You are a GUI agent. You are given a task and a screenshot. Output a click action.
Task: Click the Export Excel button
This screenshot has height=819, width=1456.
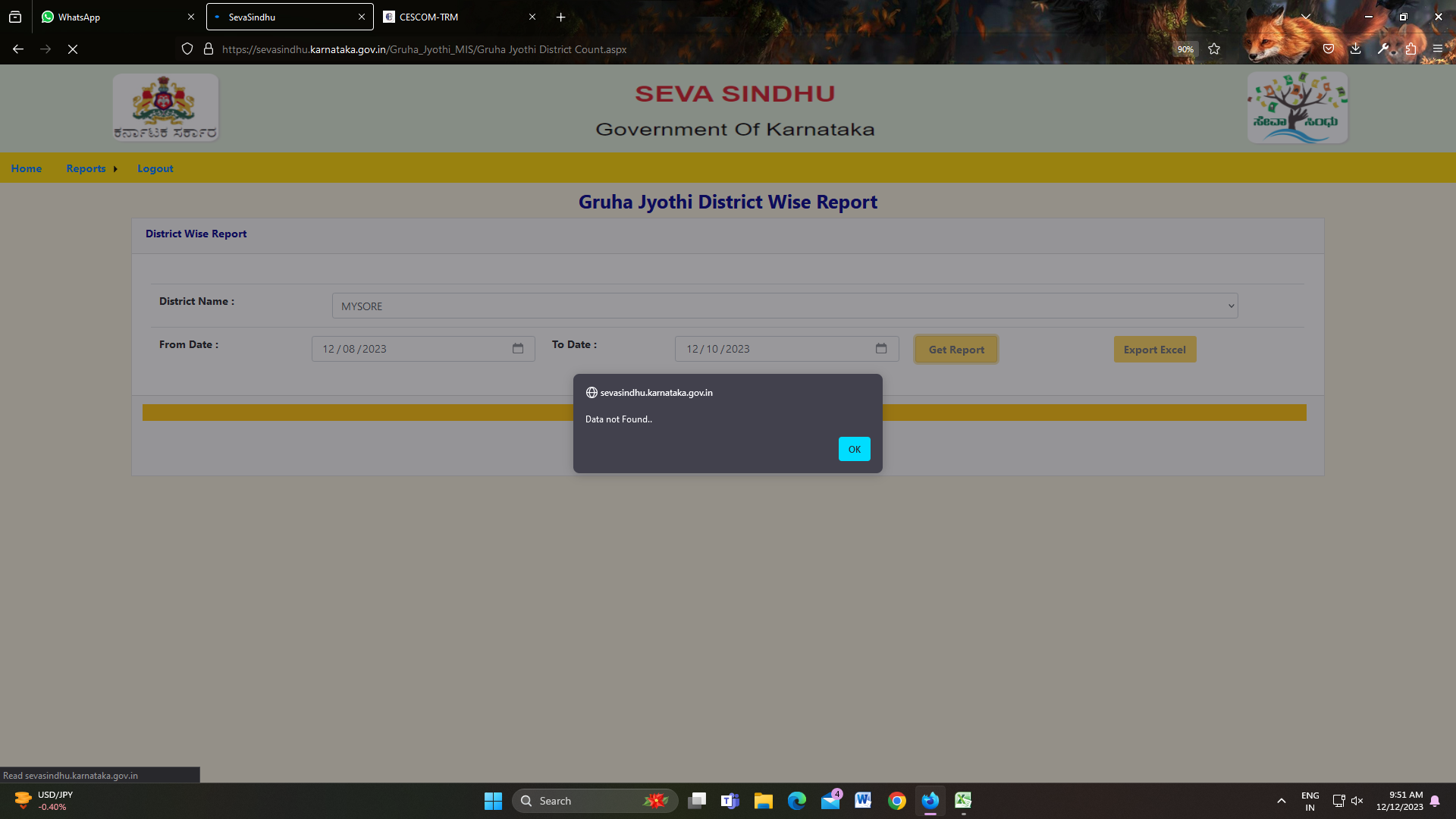(x=1154, y=350)
